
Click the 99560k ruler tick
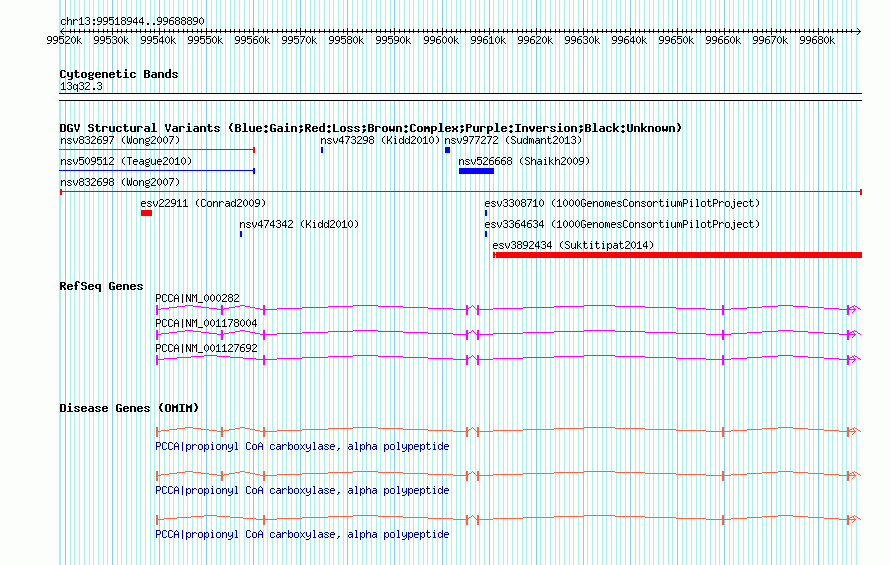[x=252, y=40]
